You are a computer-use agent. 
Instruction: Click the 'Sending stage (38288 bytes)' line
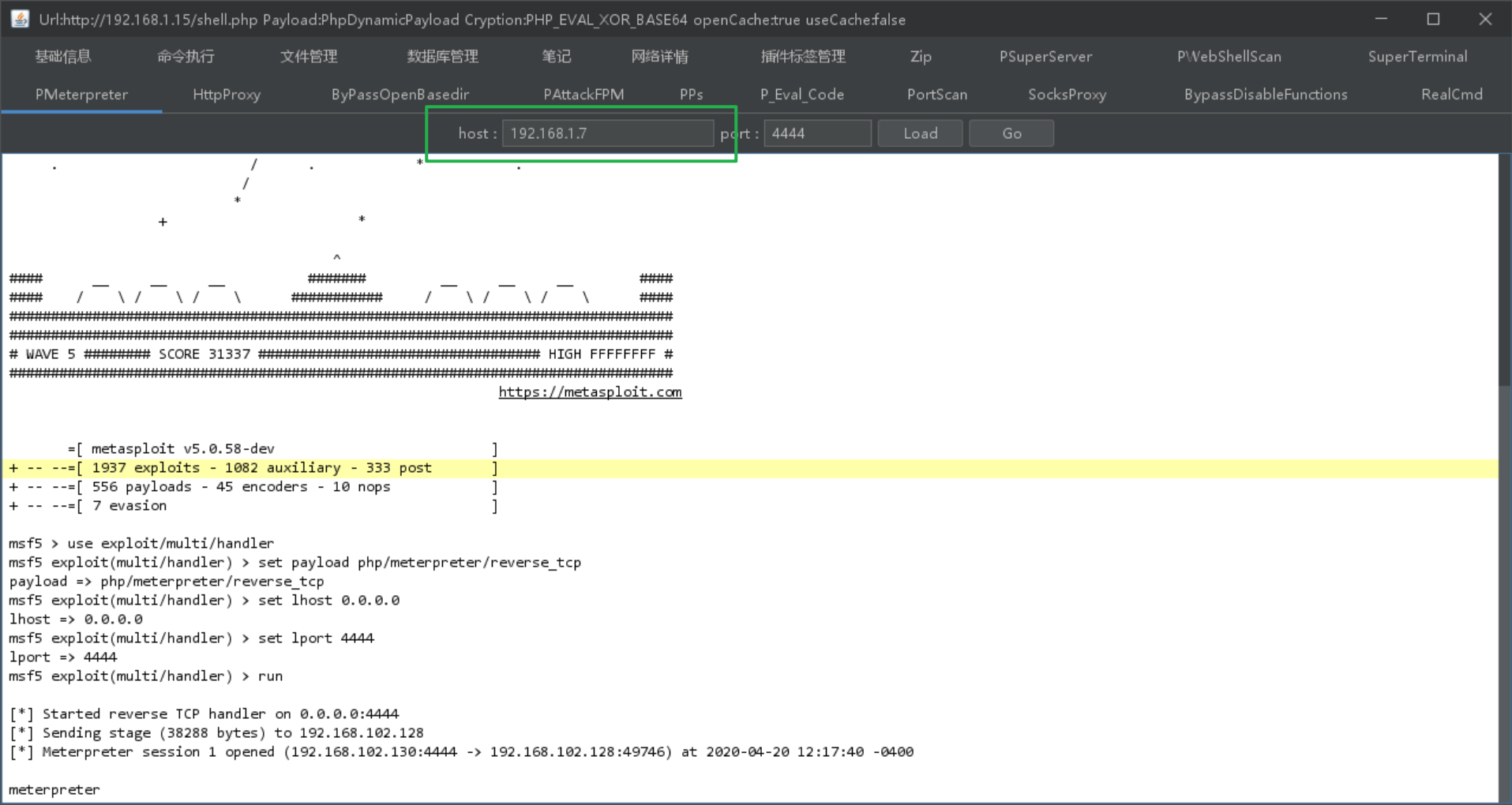click(216, 733)
